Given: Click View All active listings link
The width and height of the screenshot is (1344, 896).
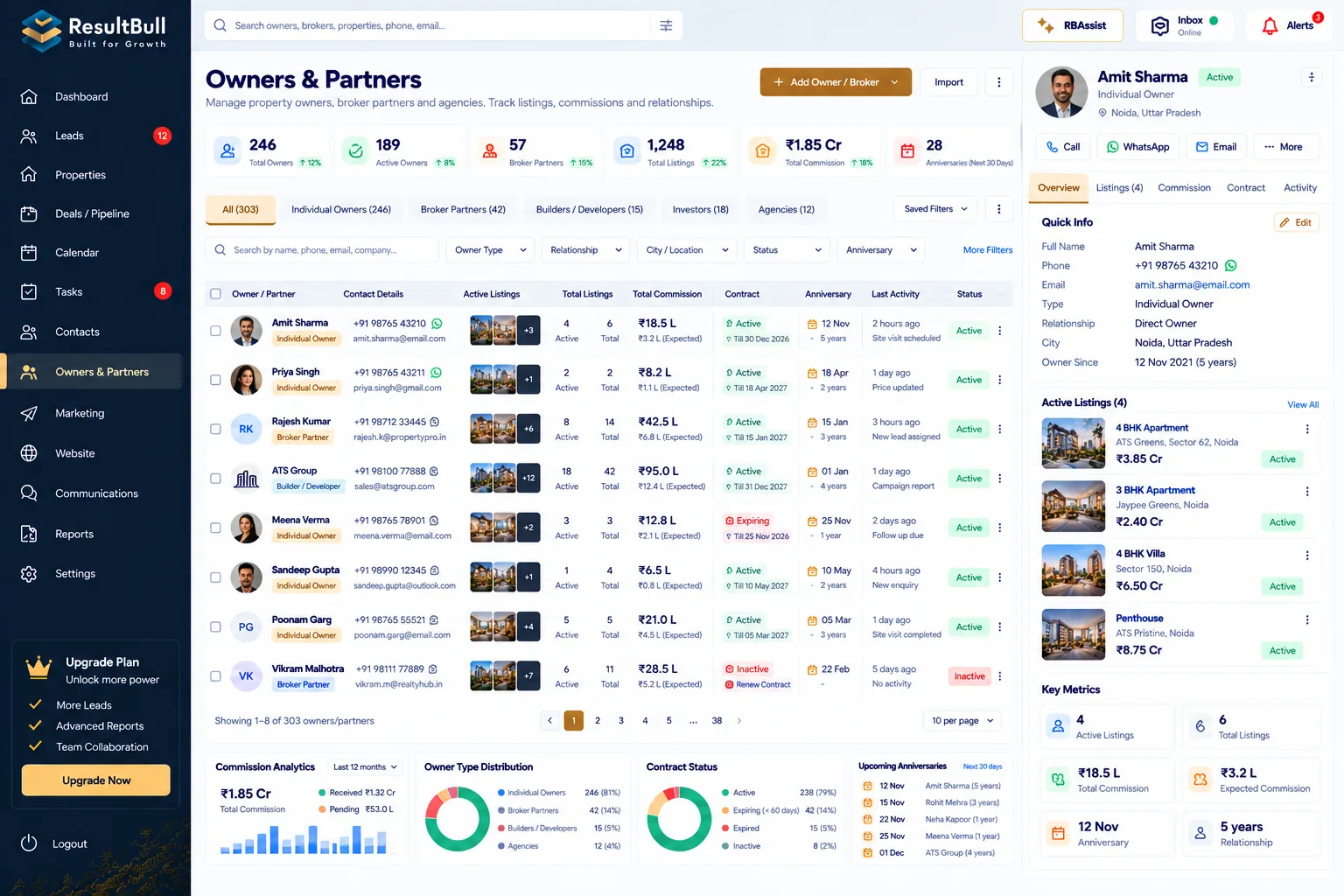Looking at the screenshot, I should point(1303,404).
